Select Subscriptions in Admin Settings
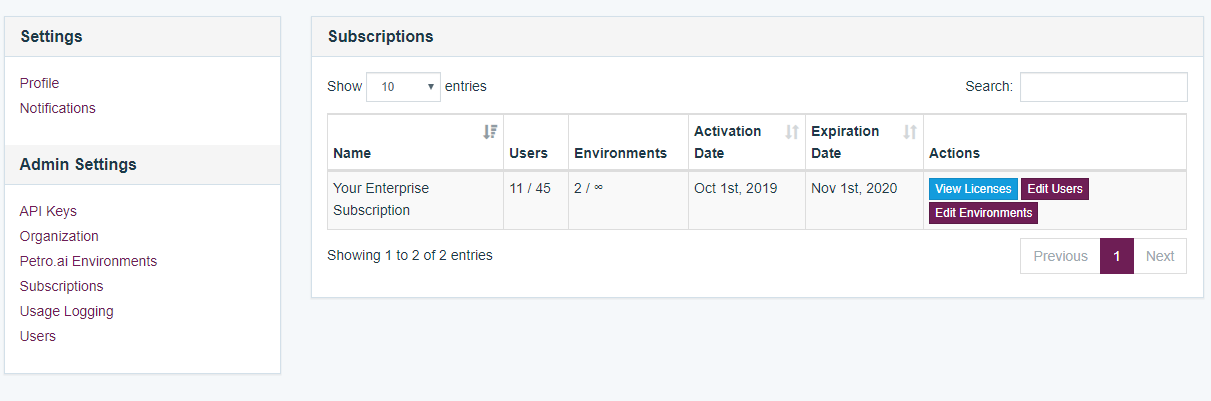This screenshot has height=401, width=1211. (x=61, y=286)
